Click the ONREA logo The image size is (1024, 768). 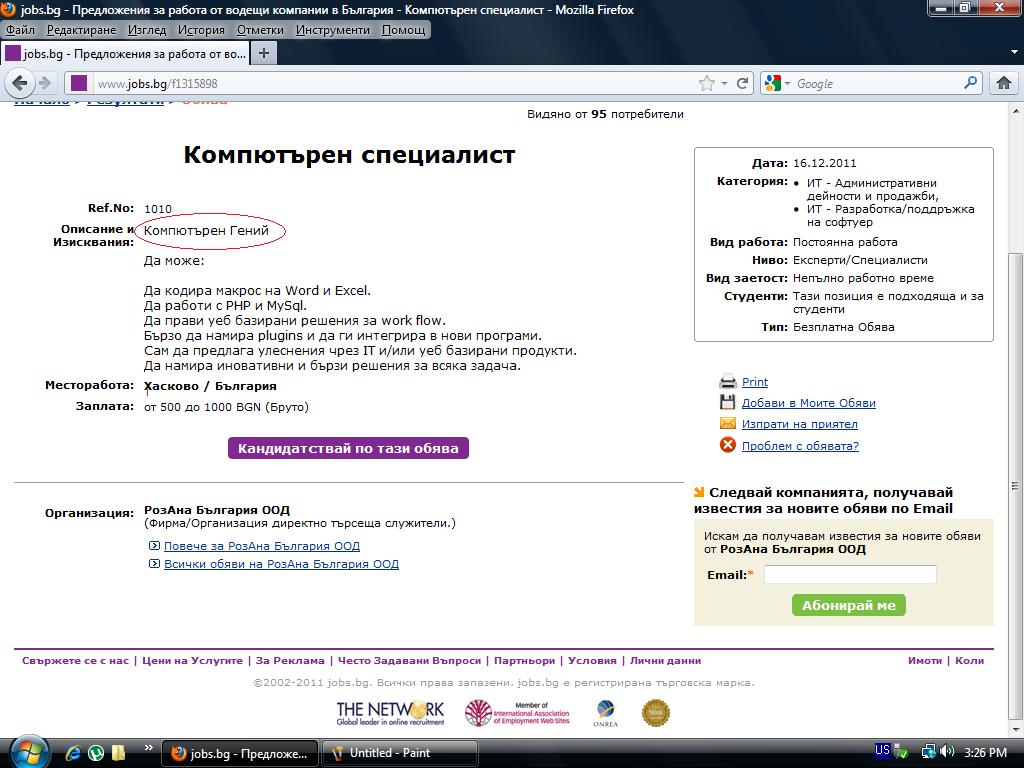pyautogui.click(x=605, y=713)
